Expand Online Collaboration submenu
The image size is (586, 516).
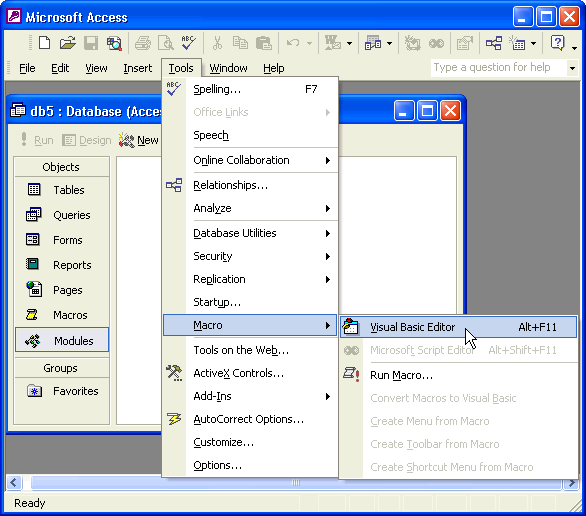coord(250,160)
